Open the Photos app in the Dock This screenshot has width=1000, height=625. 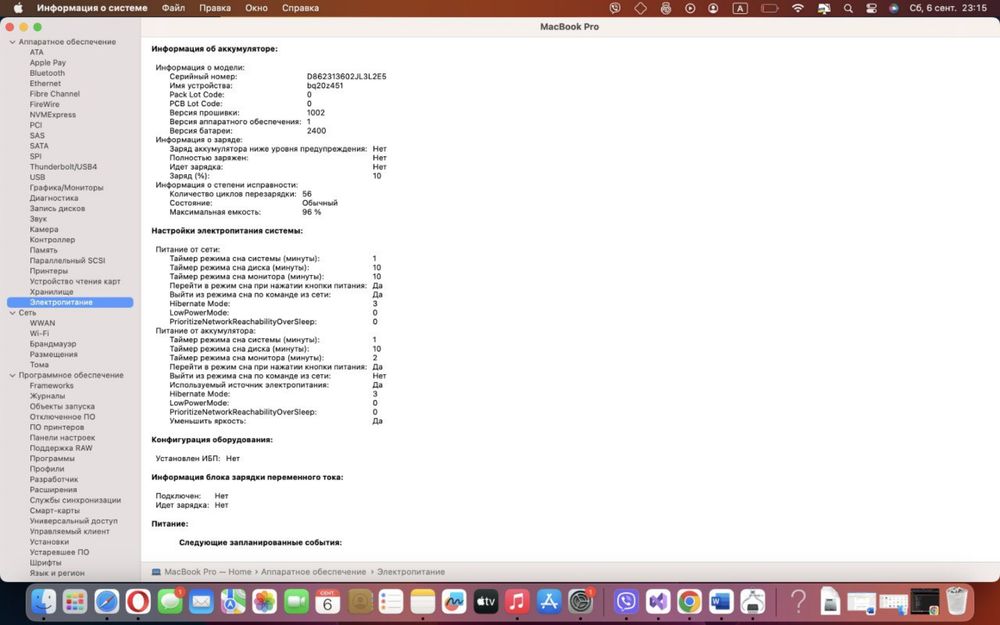pos(265,601)
